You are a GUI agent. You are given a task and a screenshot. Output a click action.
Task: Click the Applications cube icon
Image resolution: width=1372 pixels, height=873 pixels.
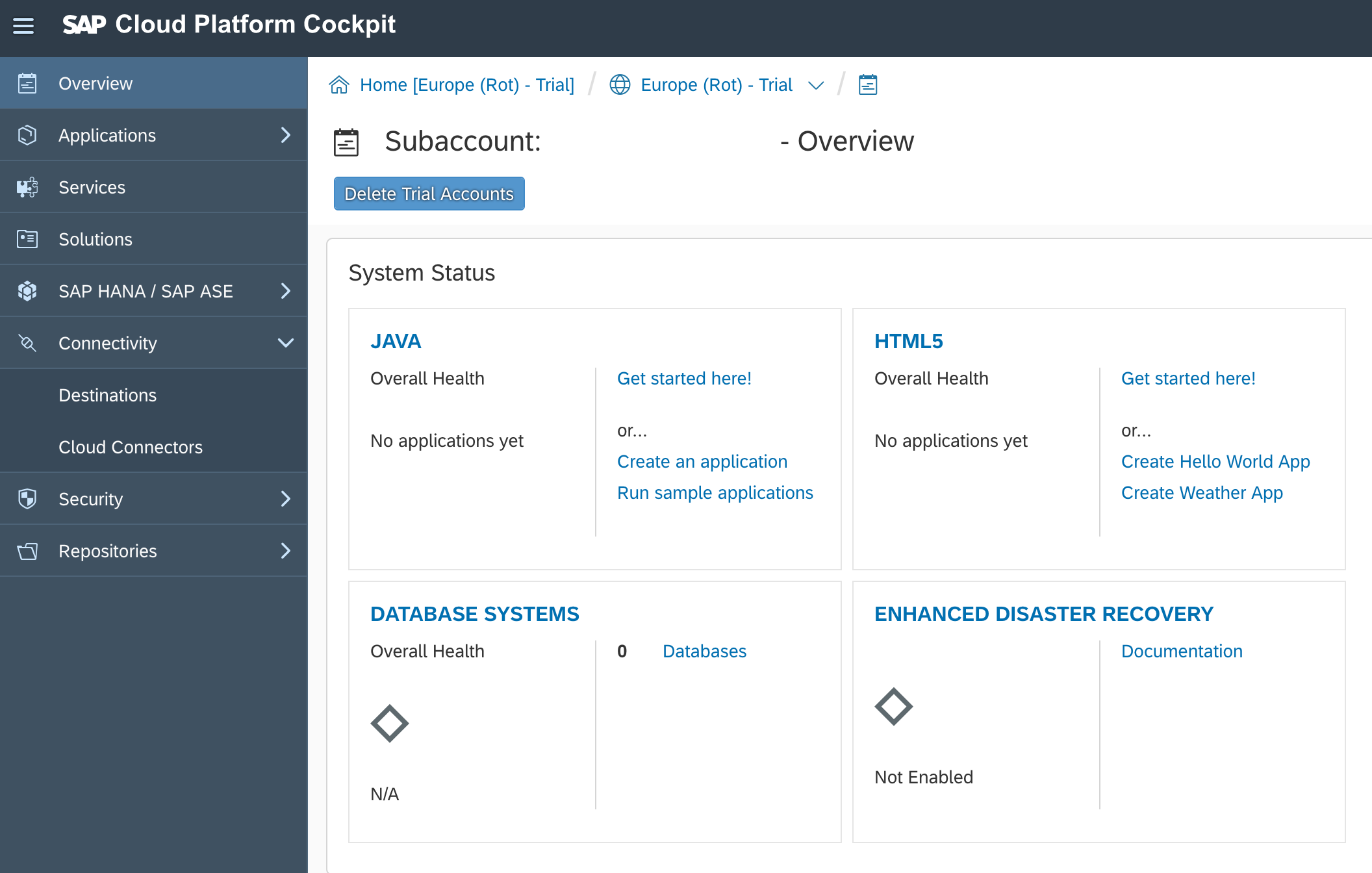tap(27, 135)
